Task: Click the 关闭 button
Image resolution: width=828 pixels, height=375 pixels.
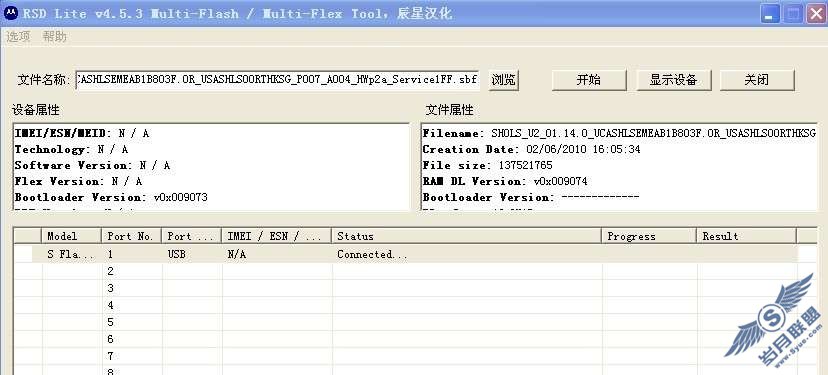Action: click(x=757, y=80)
